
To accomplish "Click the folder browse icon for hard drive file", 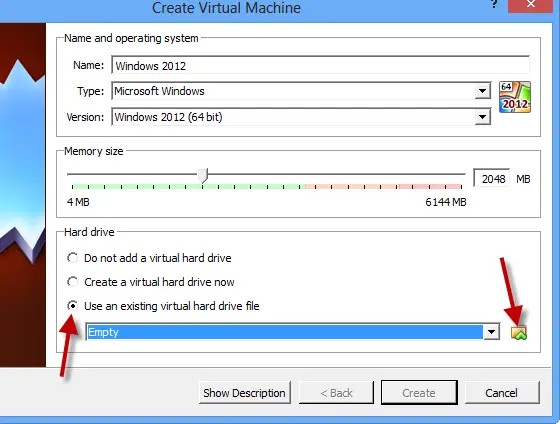I will [519, 333].
